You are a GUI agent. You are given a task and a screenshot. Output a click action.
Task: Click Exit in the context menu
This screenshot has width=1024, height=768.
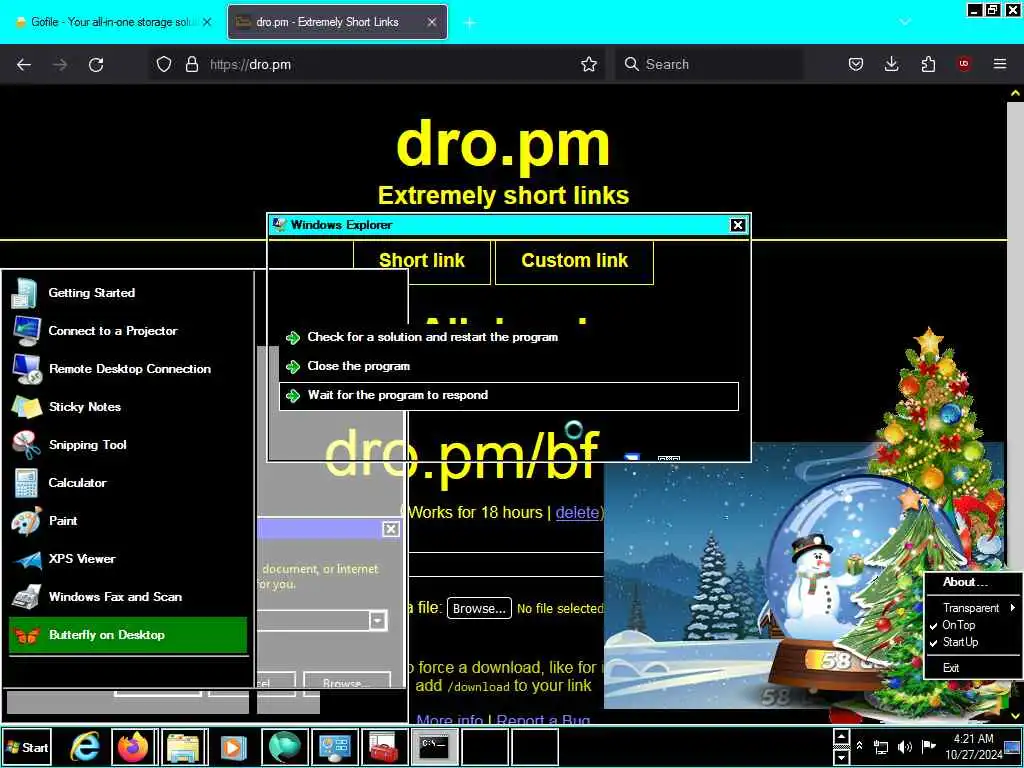(x=973, y=667)
